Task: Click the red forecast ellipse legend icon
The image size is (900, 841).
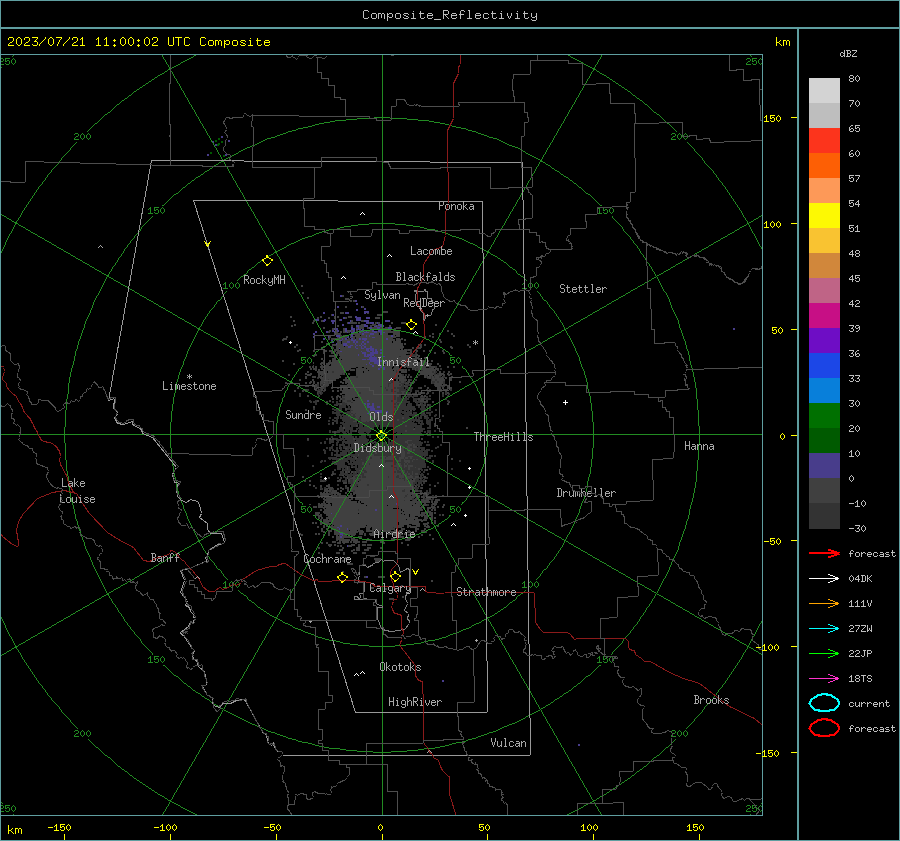Action: 824,728
